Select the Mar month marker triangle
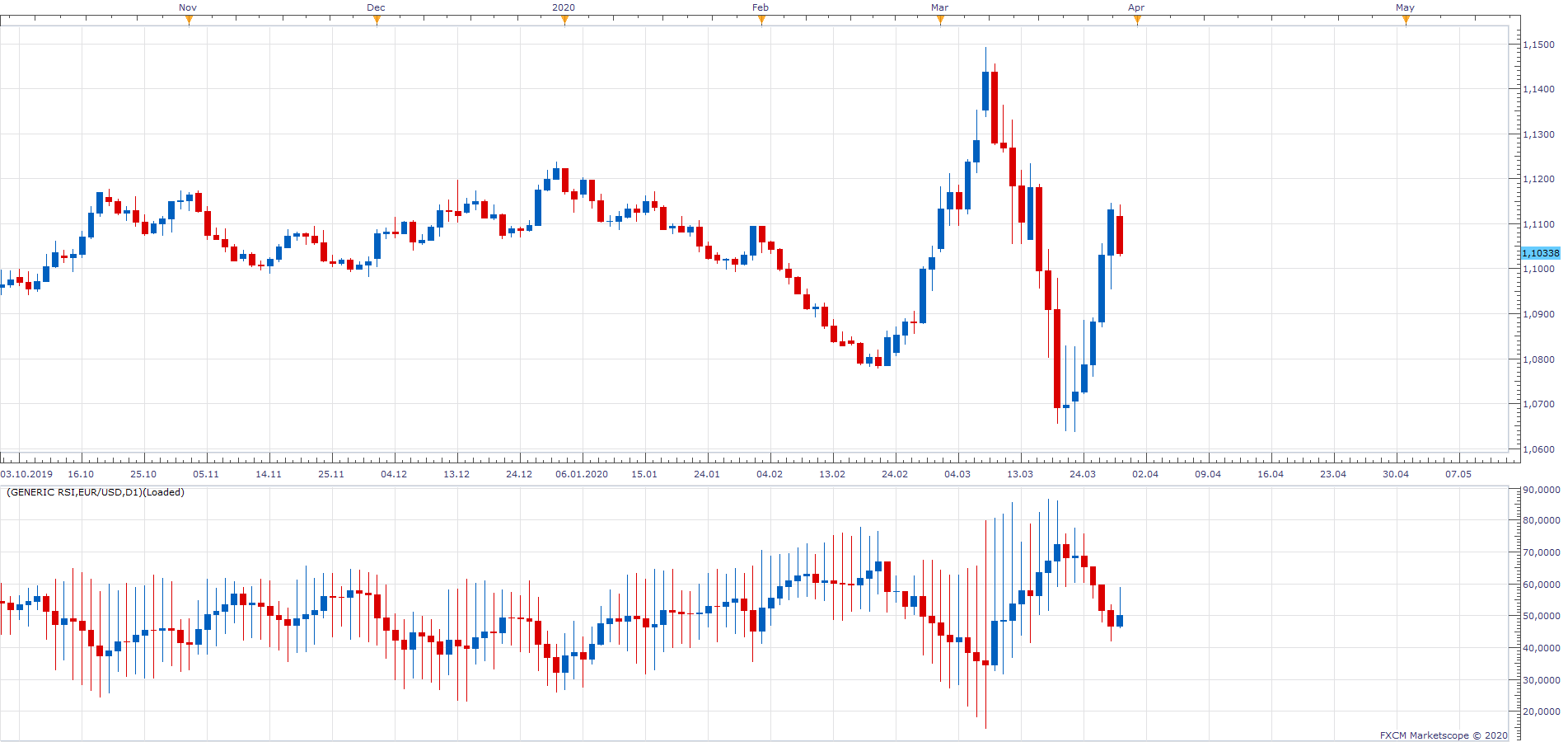Viewport: 1568px width, 742px height. coord(940,21)
